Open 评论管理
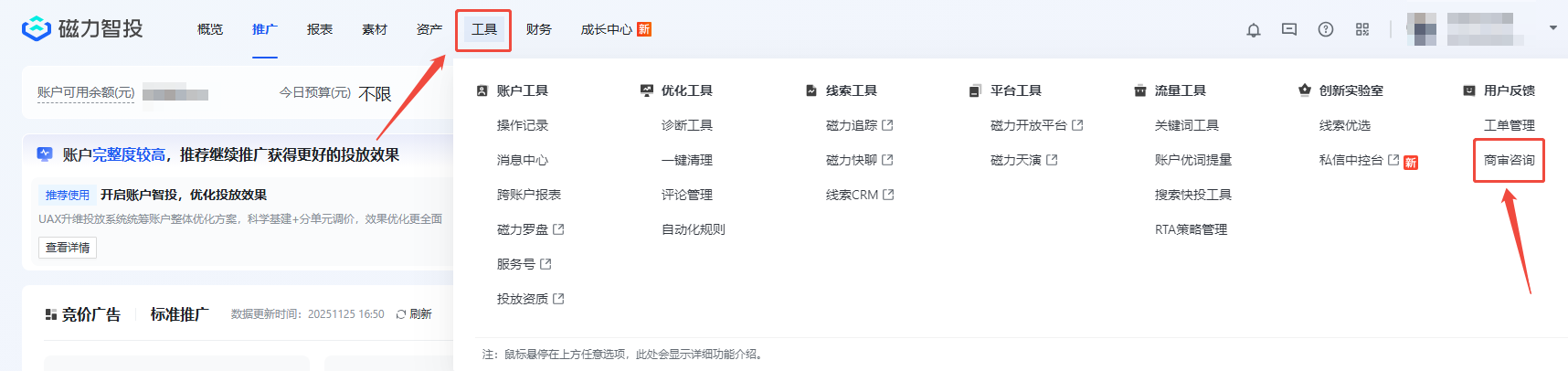 687,195
